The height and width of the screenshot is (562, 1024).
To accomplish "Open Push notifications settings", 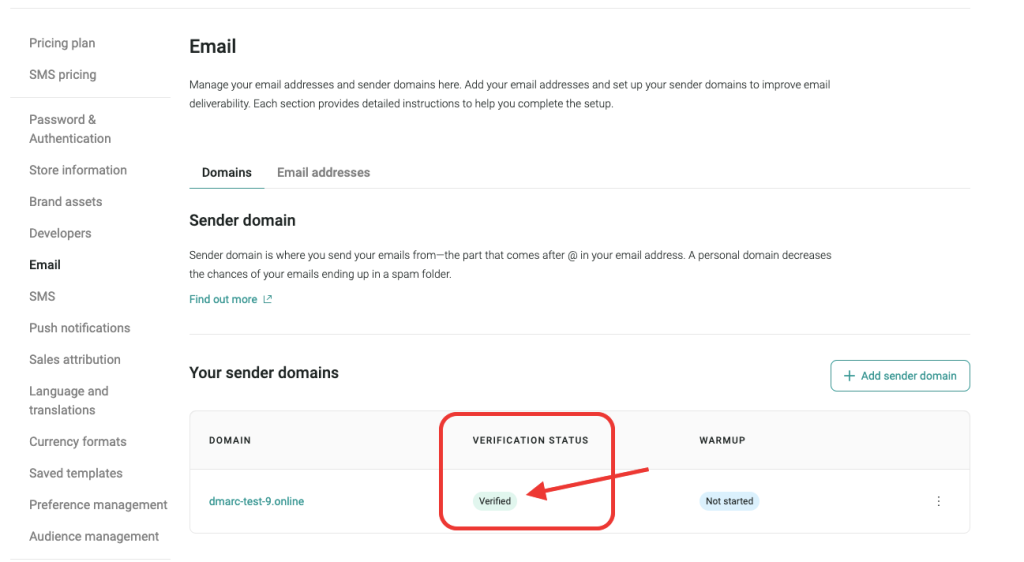I will pos(79,328).
